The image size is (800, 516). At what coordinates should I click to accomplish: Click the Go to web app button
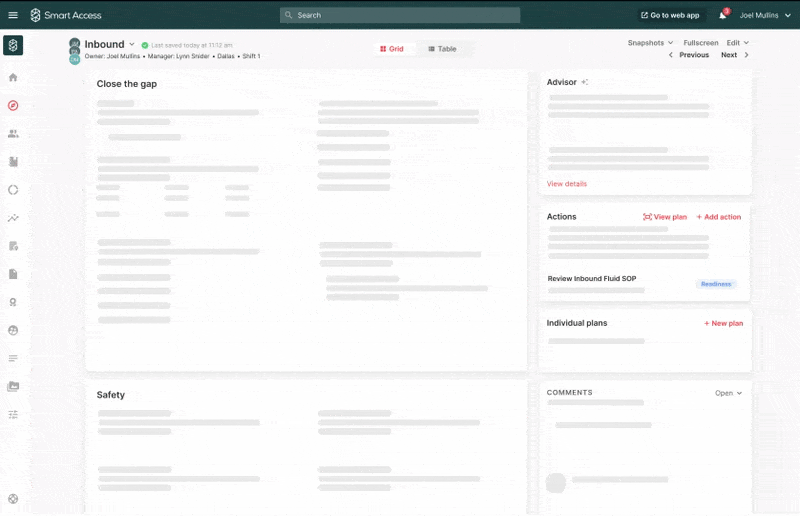point(670,15)
